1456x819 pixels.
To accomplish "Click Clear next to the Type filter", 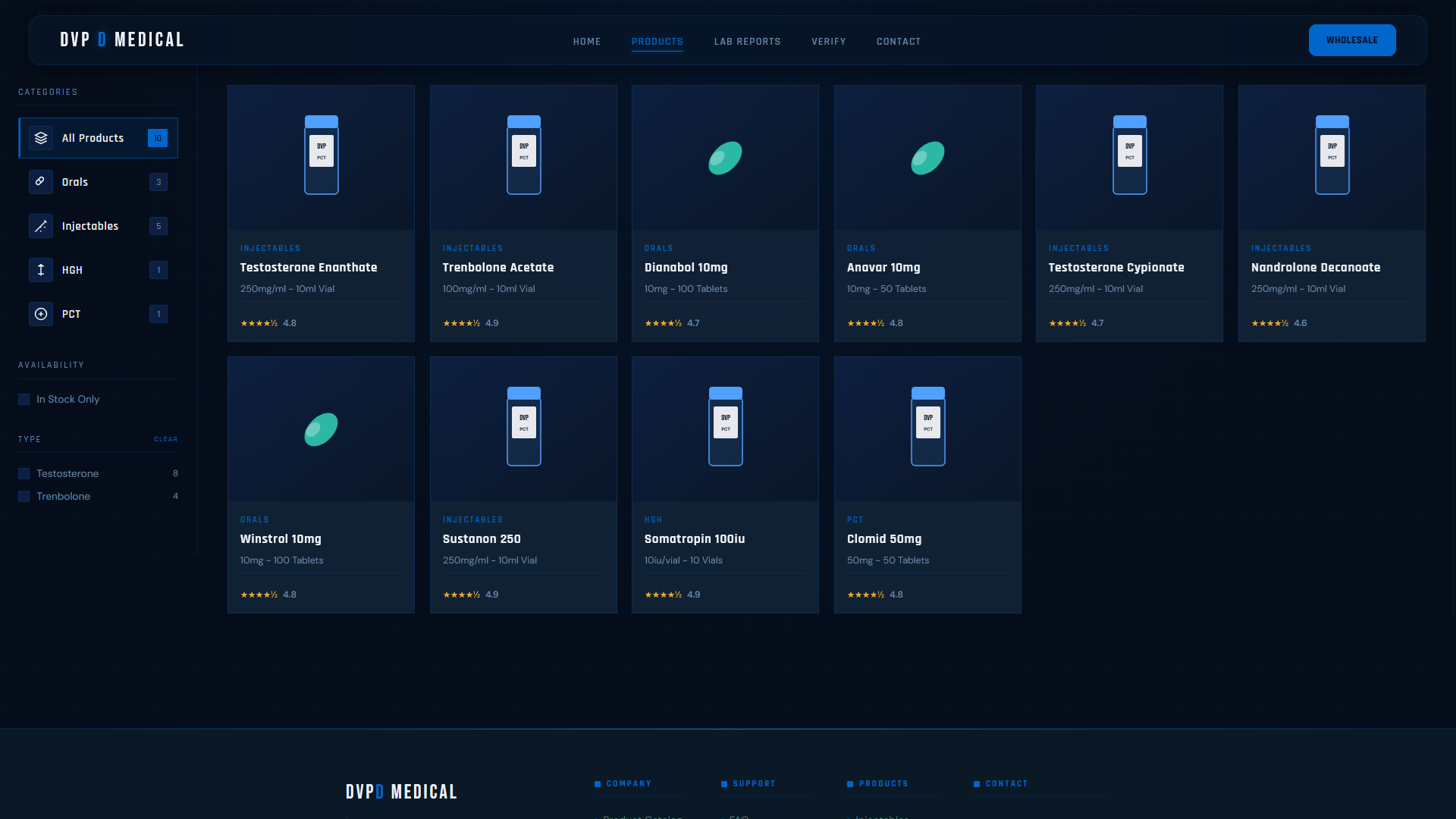I will [166, 439].
